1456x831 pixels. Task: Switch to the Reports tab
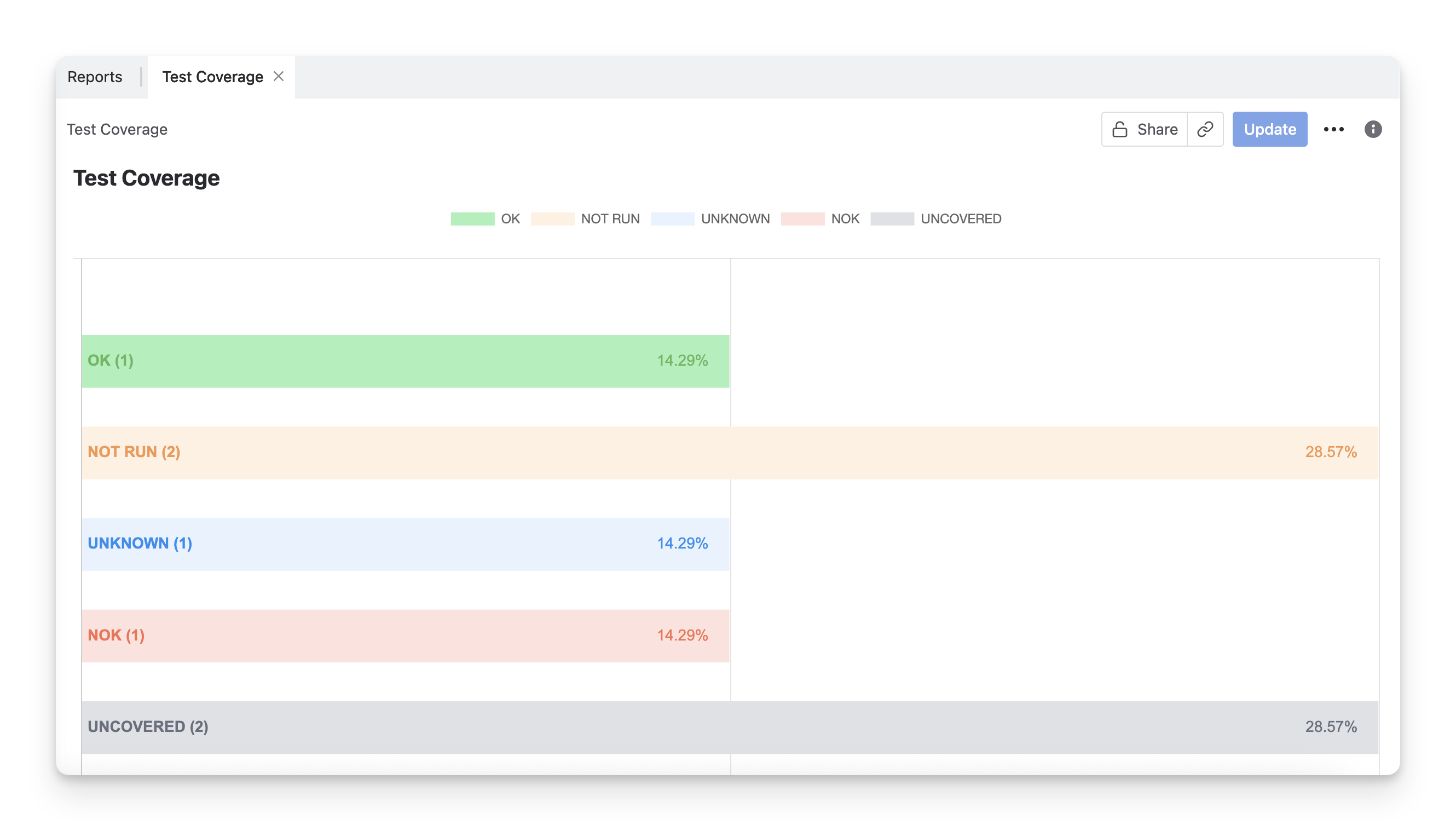pos(95,77)
